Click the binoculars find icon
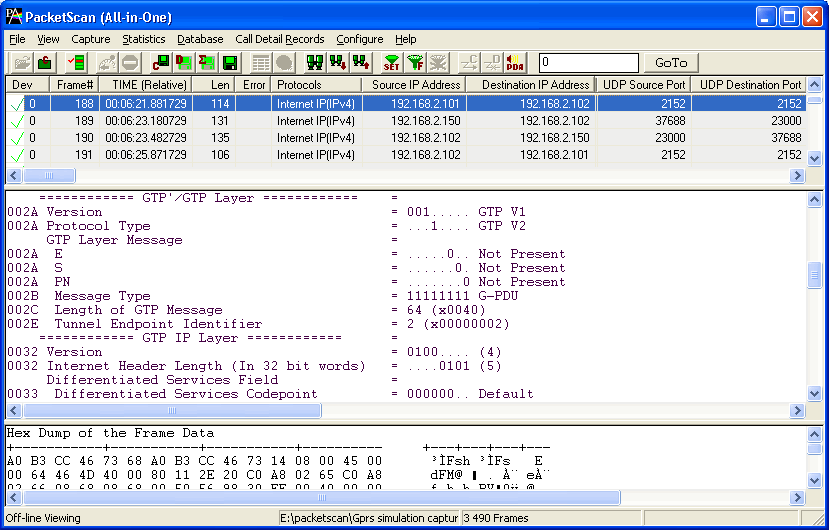Screen dimensions: 829x530 pos(315,63)
